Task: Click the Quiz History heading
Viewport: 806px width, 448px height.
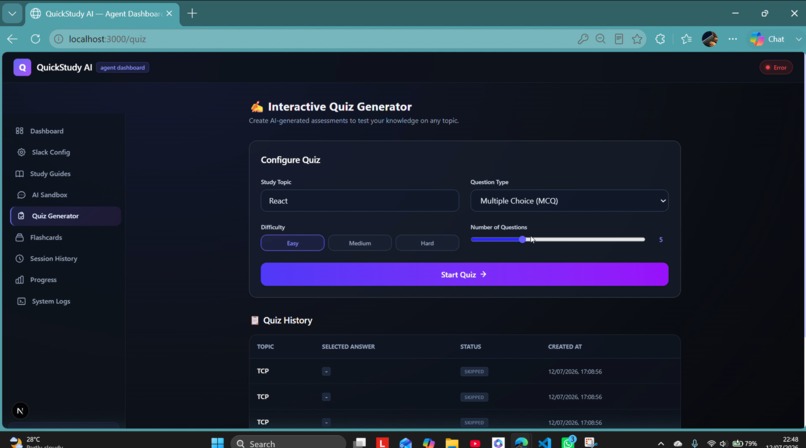Action: pyautogui.click(x=287, y=320)
